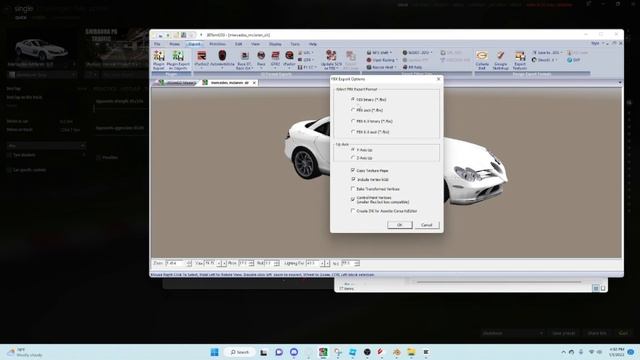This screenshot has width=640, height=360.
Task: Open File Explorer icon on taskbar
Action: [411, 352]
